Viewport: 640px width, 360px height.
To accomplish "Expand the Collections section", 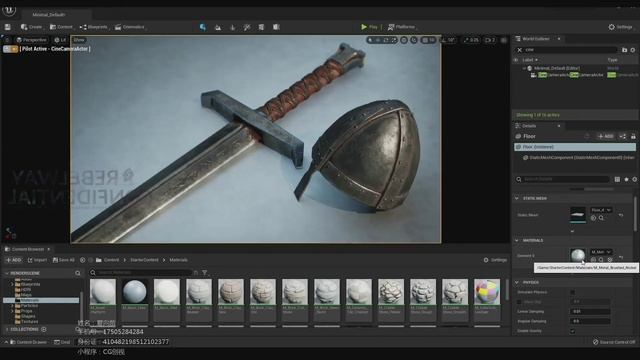I will pos(7,329).
